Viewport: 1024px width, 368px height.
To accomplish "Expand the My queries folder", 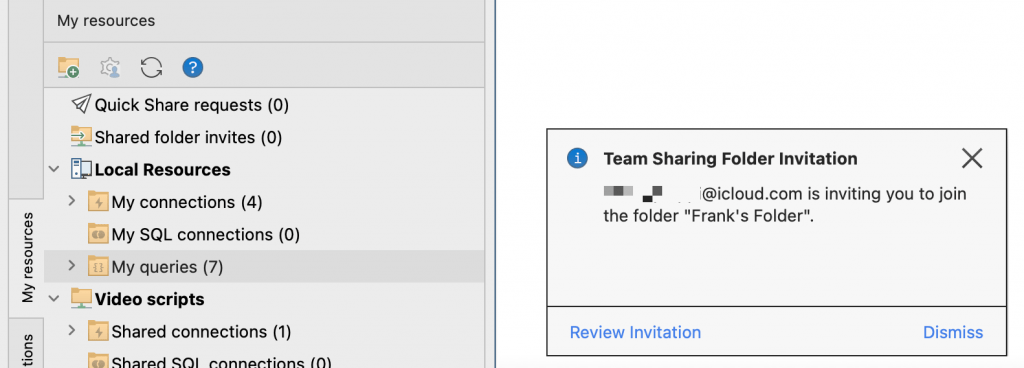I will [72, 266].
